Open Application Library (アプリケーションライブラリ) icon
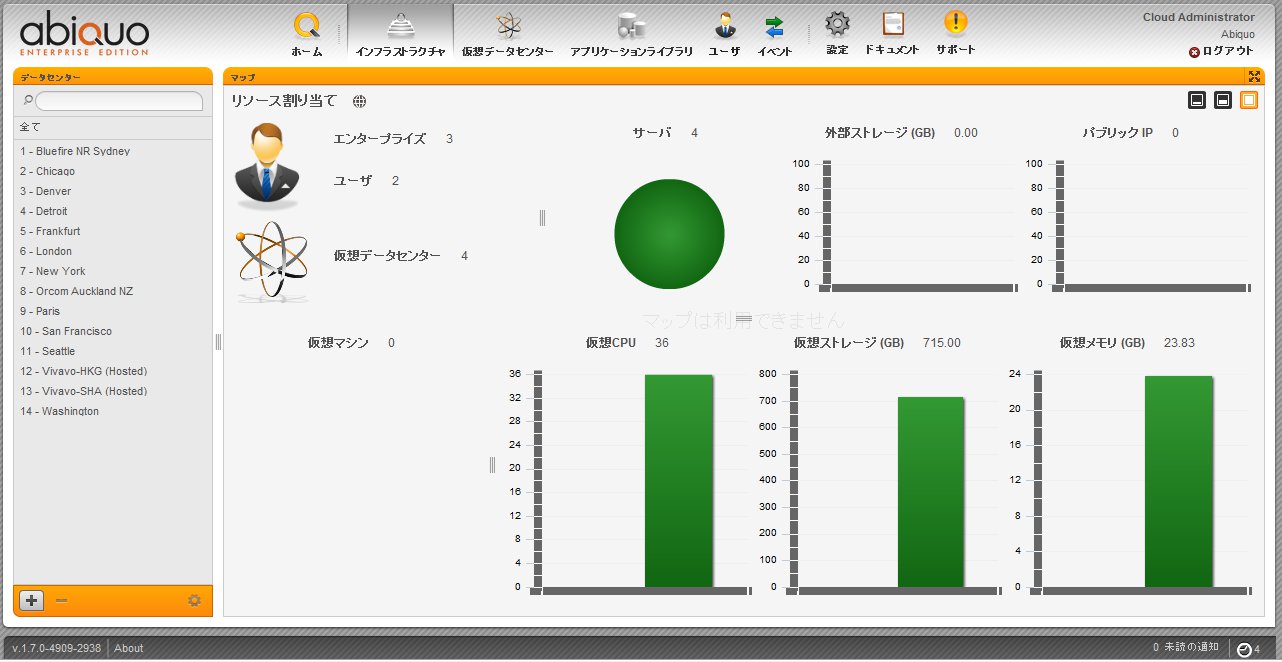This screenshot has height=662, width=1282. pos(631,26)
